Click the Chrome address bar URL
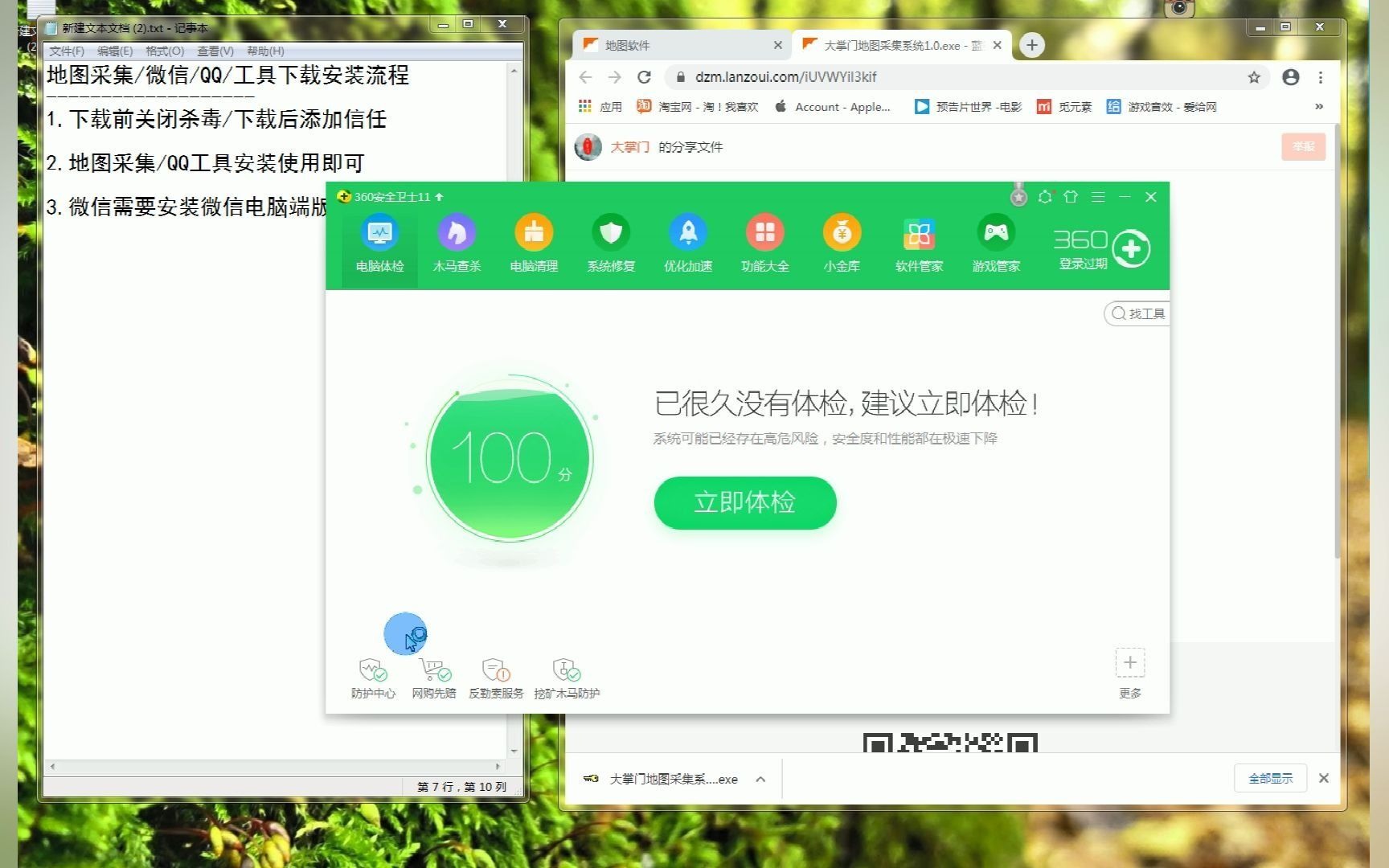The height and width of the screenshot is (868, 1389). pos(785,77)
